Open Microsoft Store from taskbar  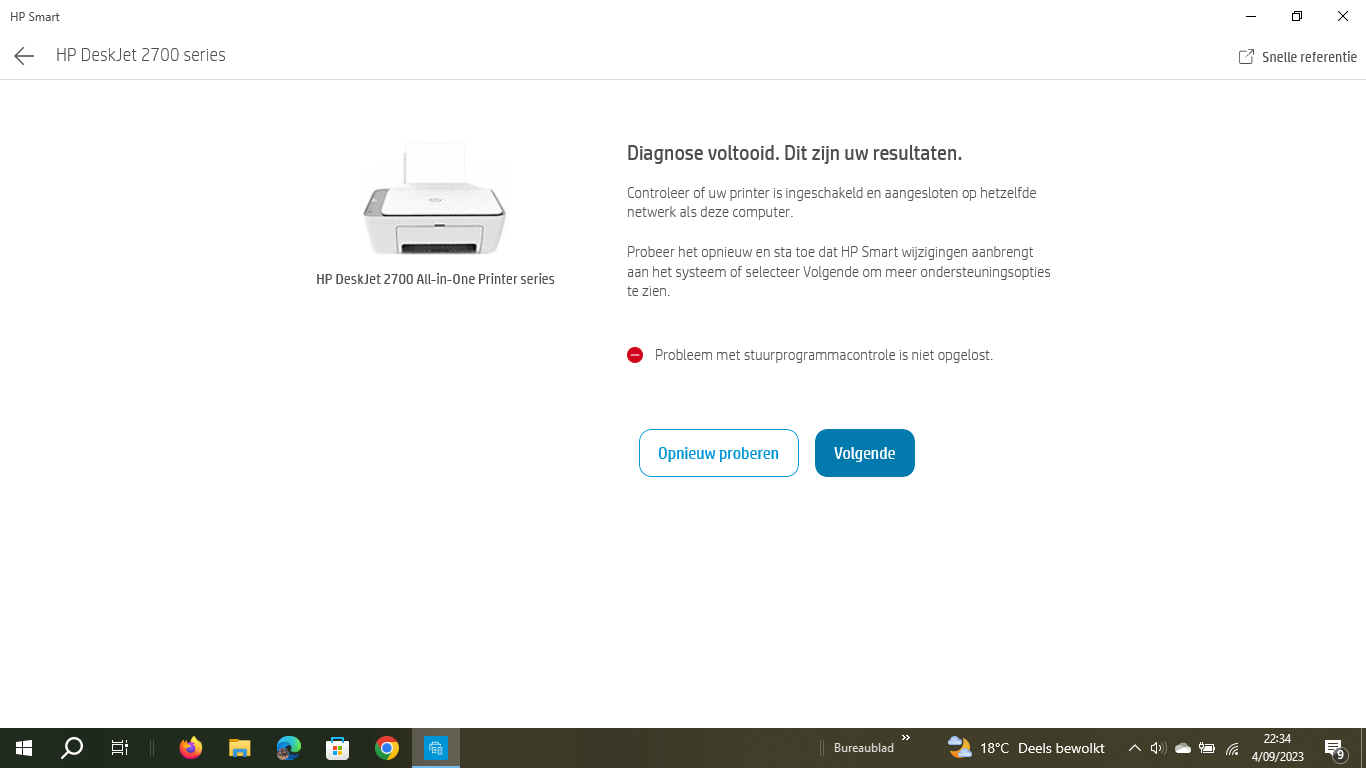pos(337,748)
